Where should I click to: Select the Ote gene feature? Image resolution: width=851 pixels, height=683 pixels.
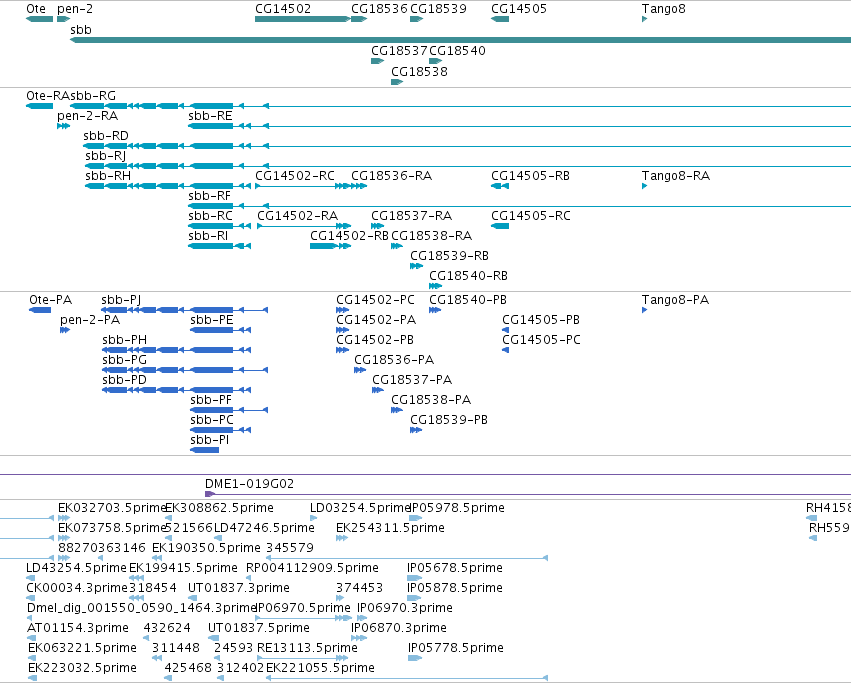click(x=40, y=19)
